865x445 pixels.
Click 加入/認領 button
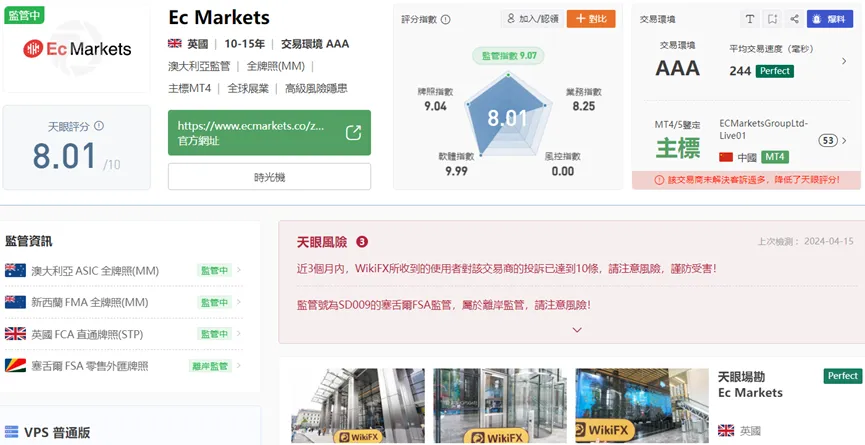pos(532,19)
